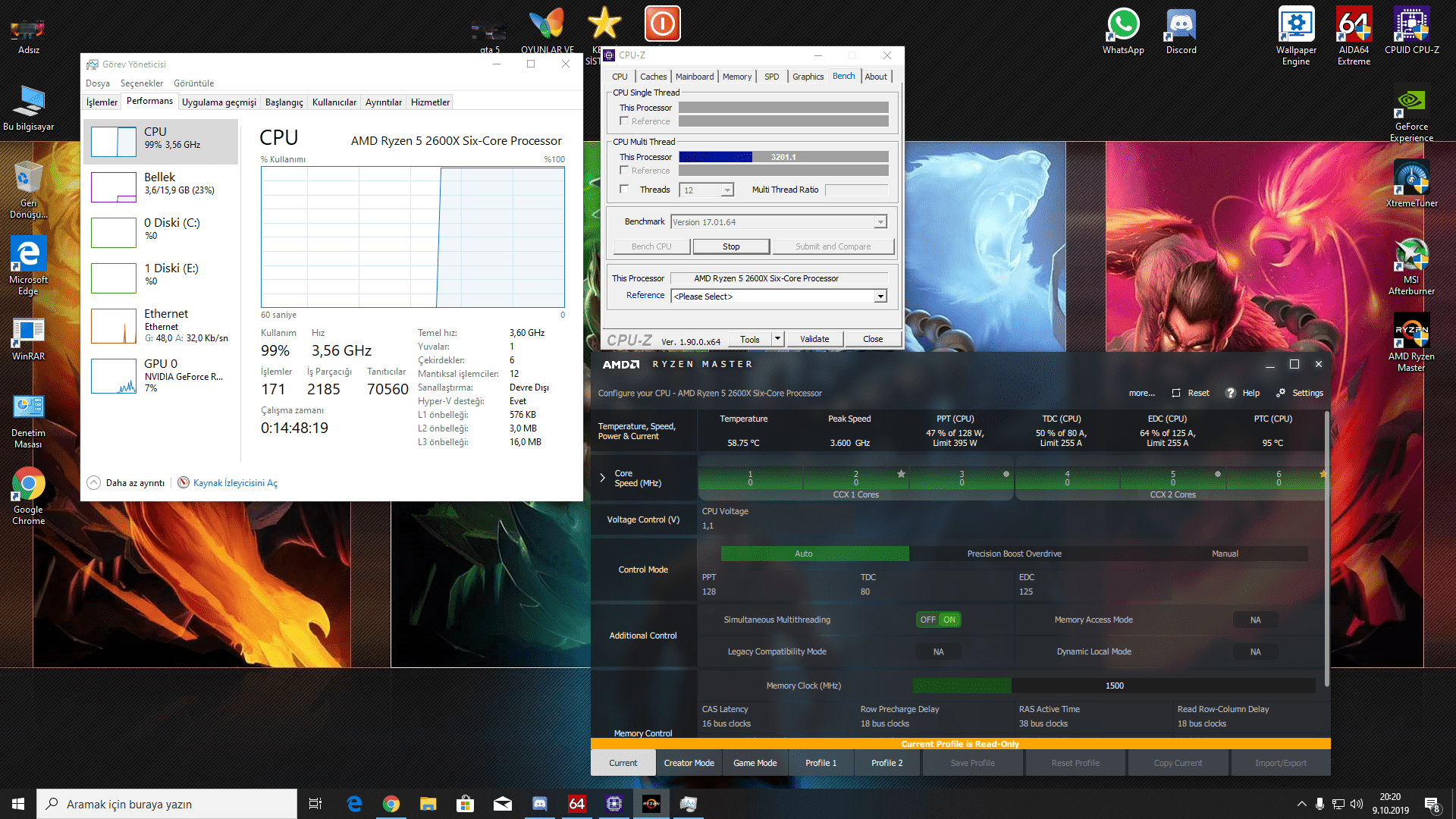
Task: Switch to the Mainboard tab in CPU-Z
Action: (x=694, y=77)
